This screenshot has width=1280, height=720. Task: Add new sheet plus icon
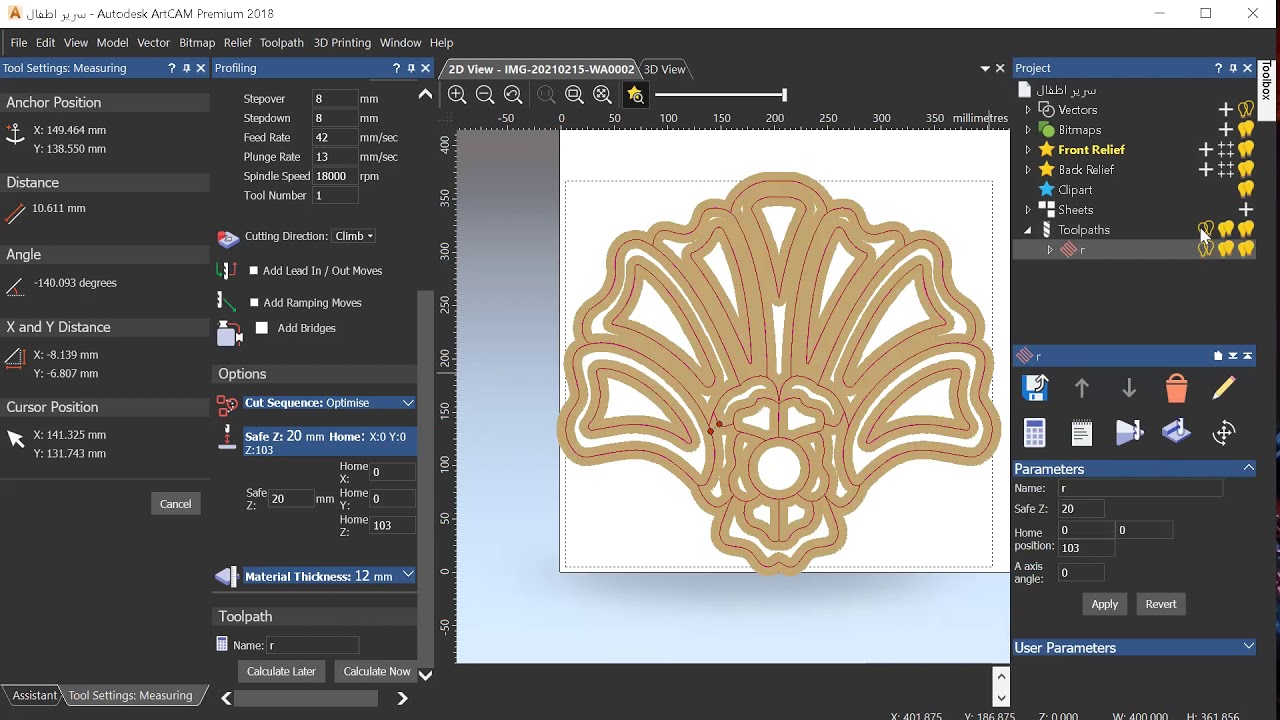tap(1246, 210)
